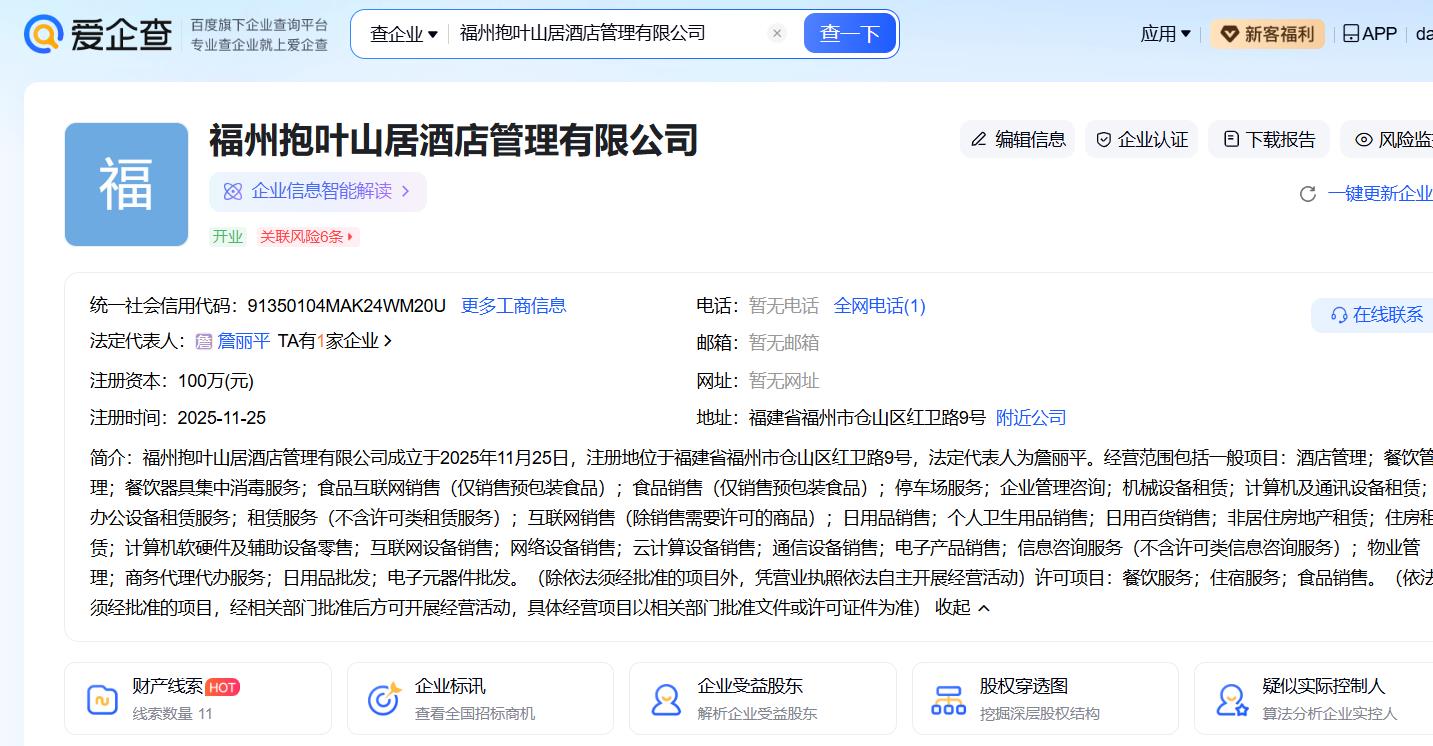This screenshot has width=1433, height=746.
Task: Expand the 应用 menu dropdown
Action: 1166,34
